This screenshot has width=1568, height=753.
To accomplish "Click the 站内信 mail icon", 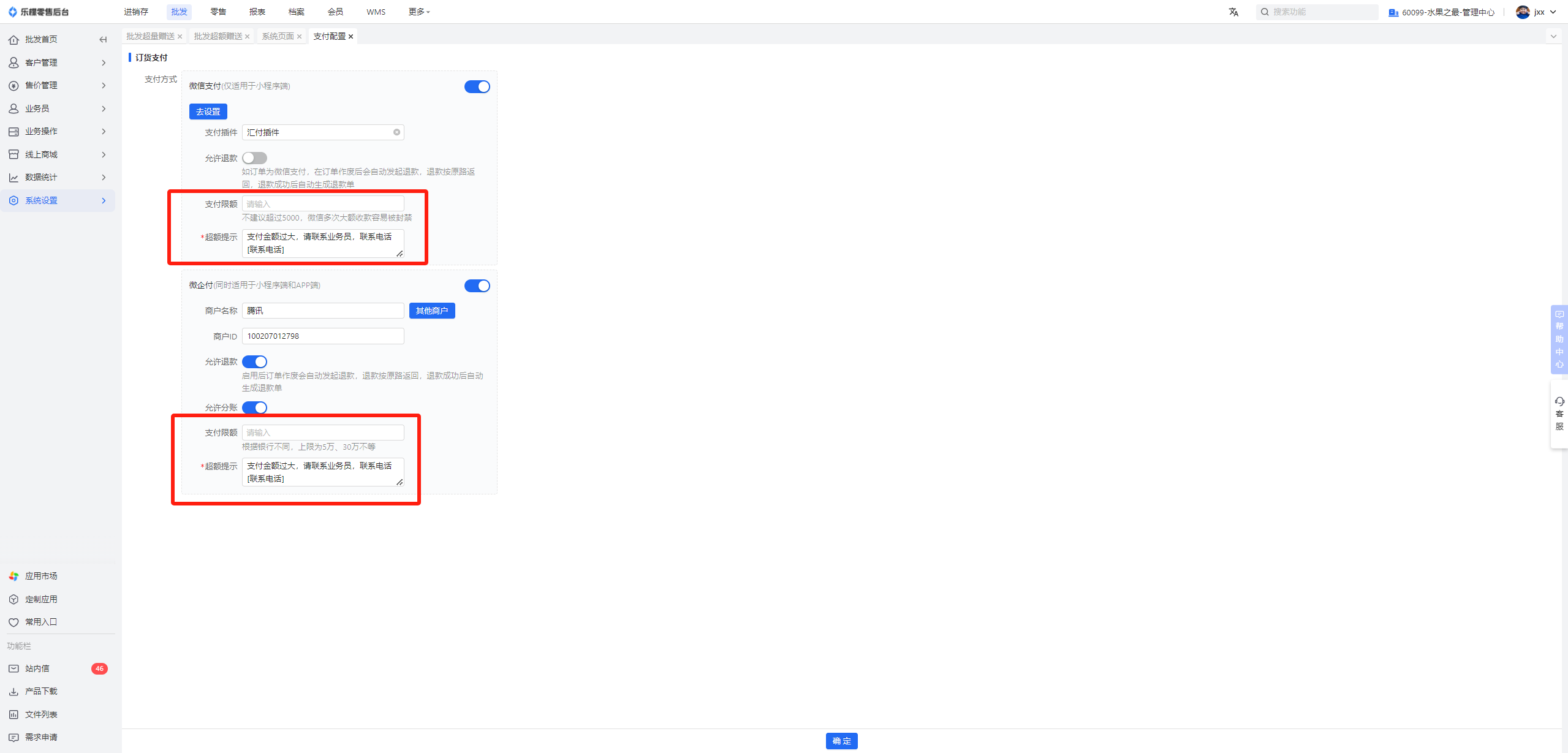I will [13, 668].
